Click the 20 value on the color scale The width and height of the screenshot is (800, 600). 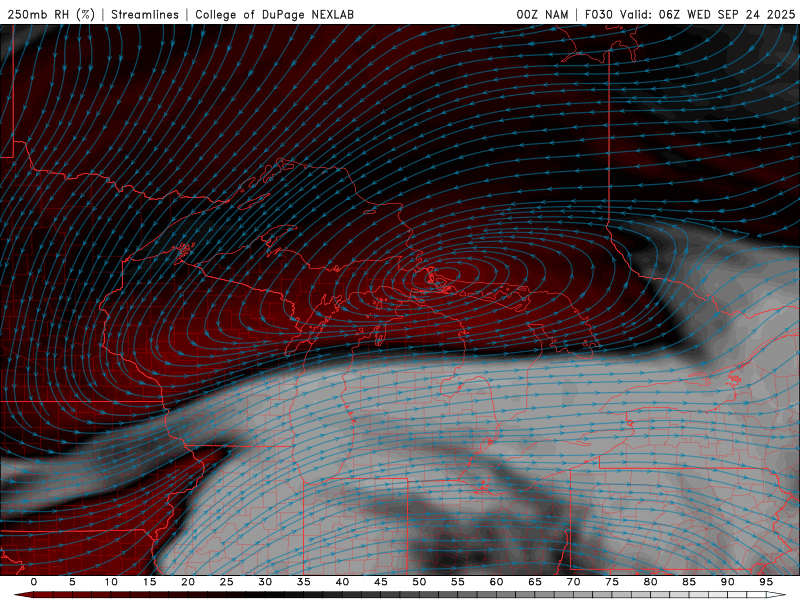(188, 582)
